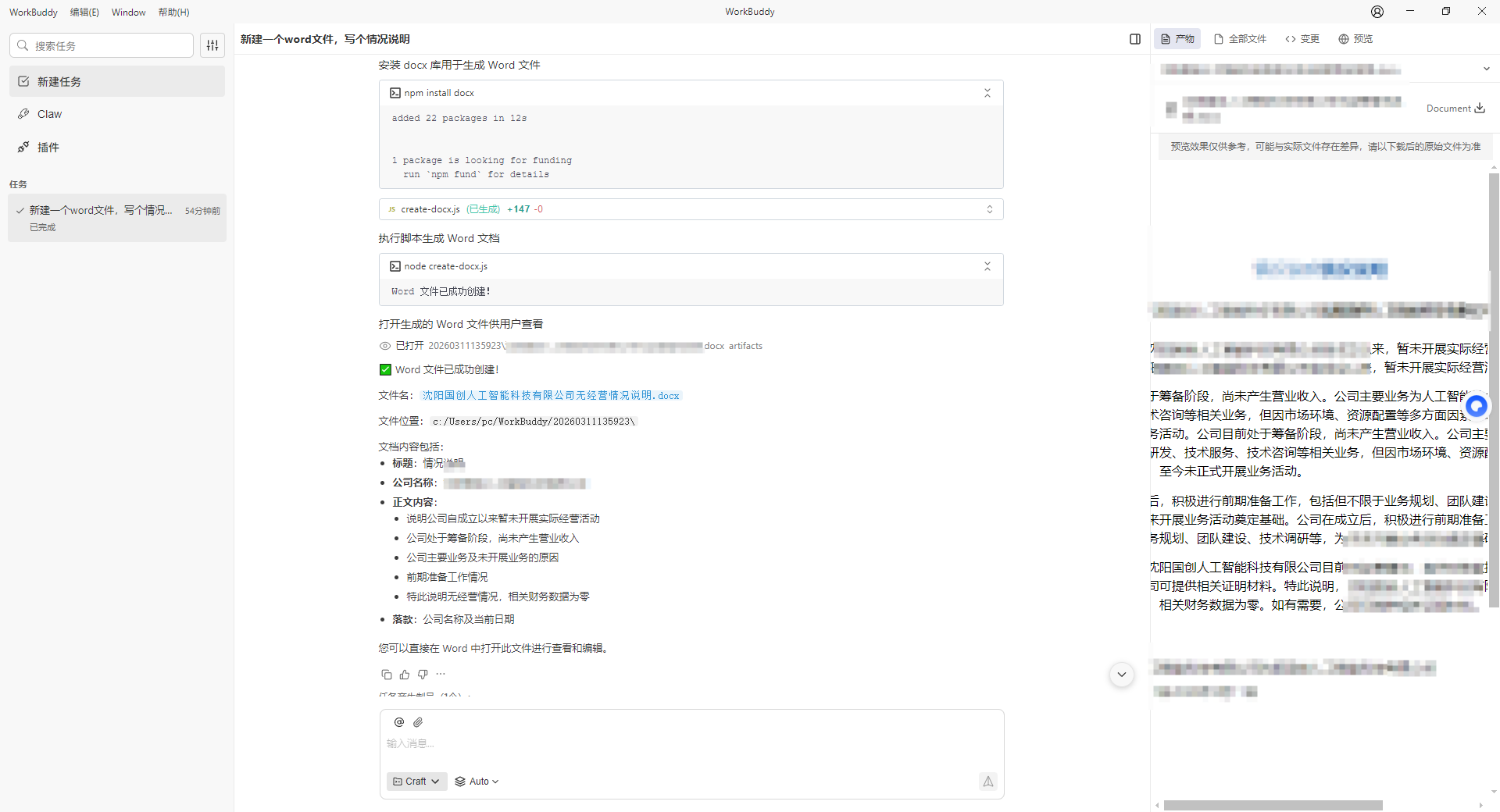Viewport: 1500px width, 812px height.
Task: Click the filter settings icon beside search
Action: pos(212,45)
